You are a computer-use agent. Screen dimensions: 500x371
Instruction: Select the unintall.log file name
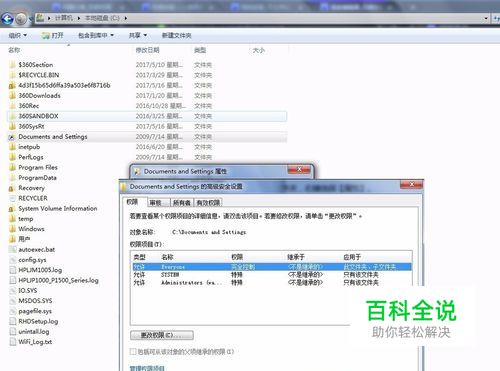point(34,332)
